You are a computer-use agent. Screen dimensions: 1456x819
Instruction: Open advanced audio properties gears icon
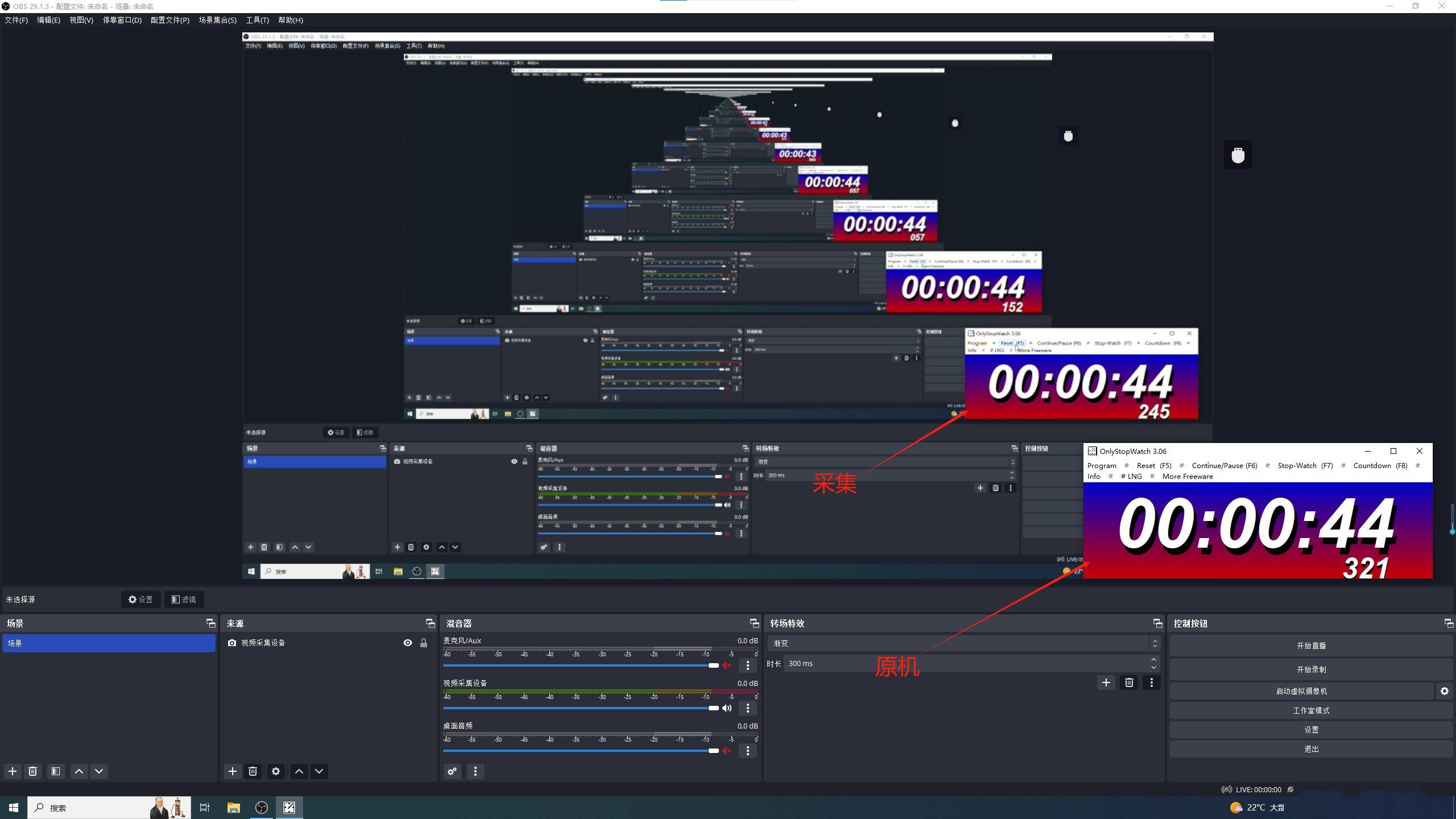452,771
